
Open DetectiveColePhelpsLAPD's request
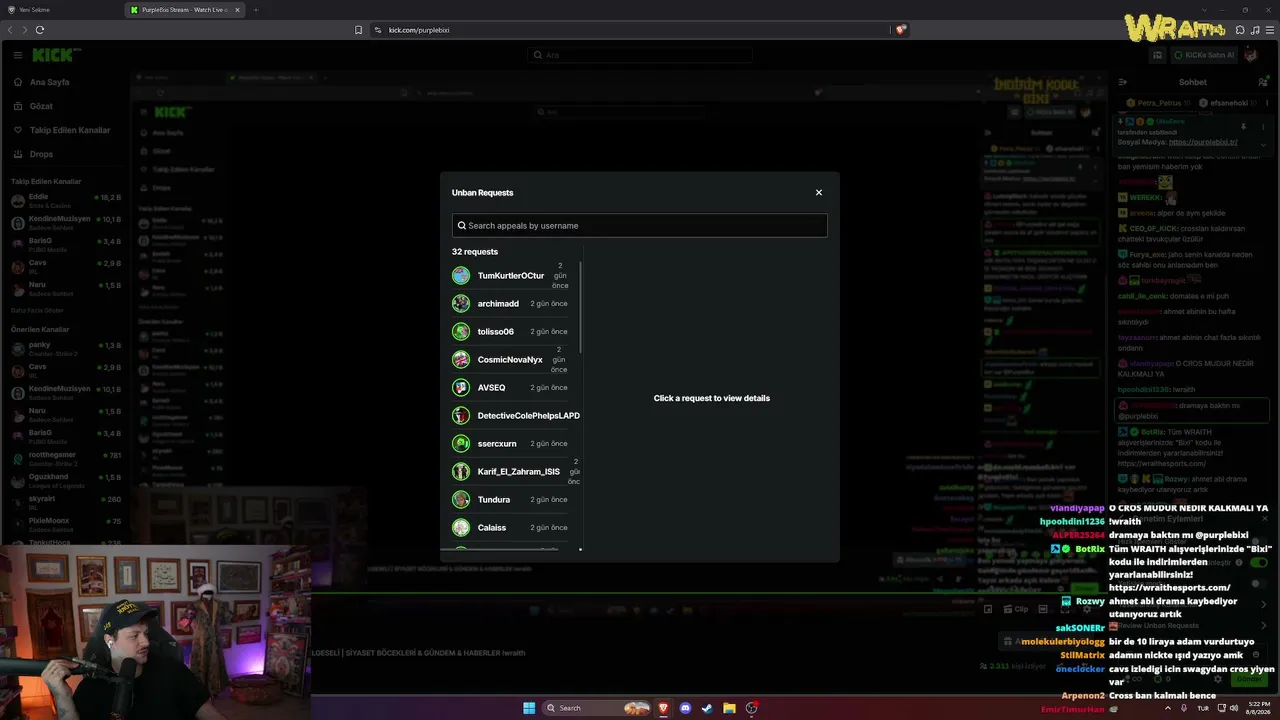[515, 416]
